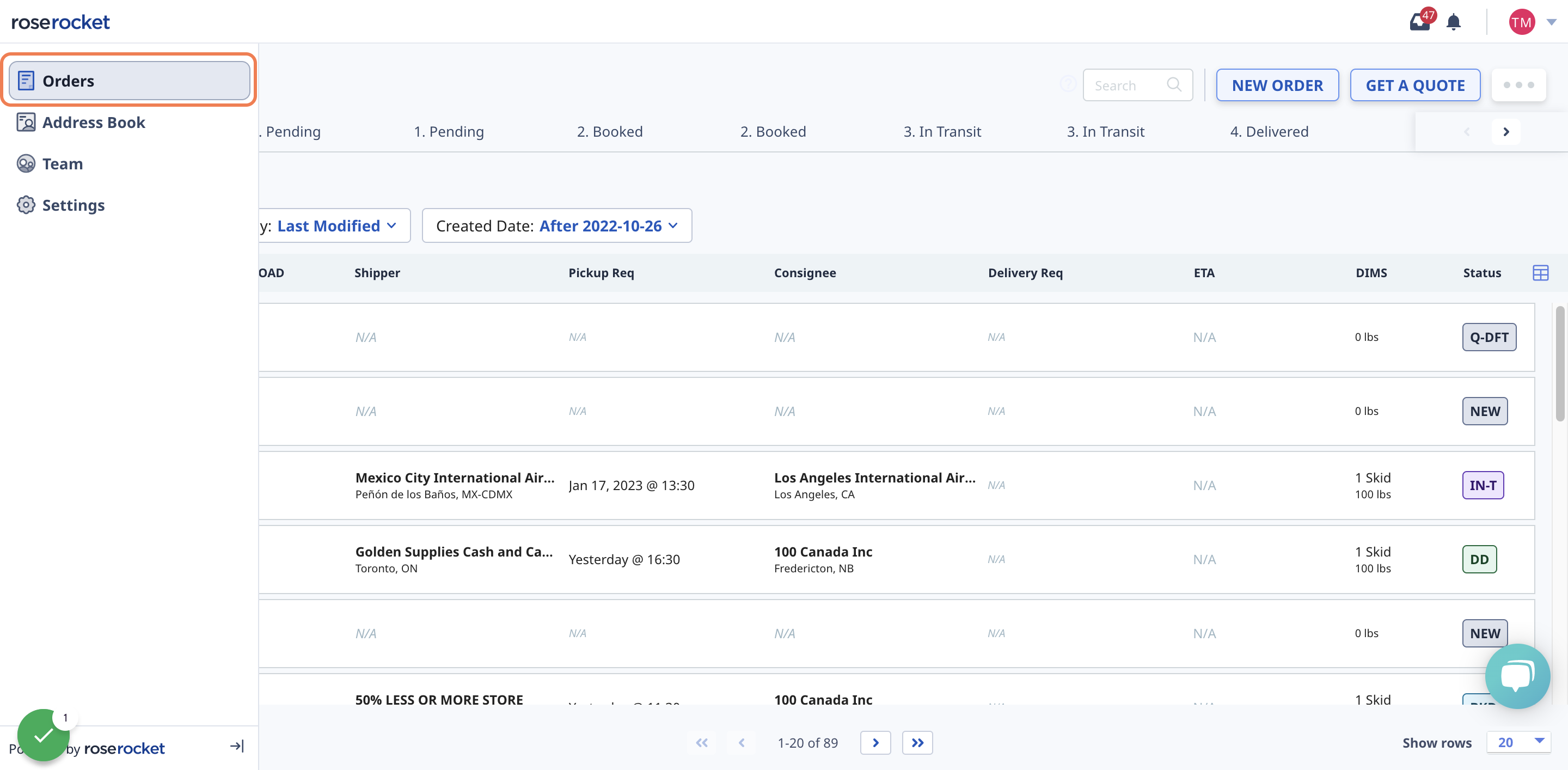
Task: Click '1-20 of 89' pagination text
Action: click(808, 743)
